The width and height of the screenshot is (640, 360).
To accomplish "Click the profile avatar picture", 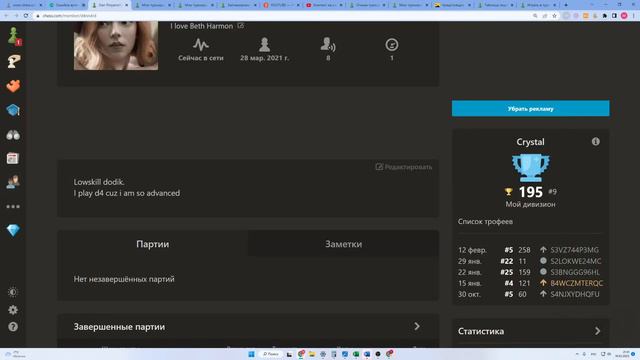I will pyautogui.click(x=116, y=46).
